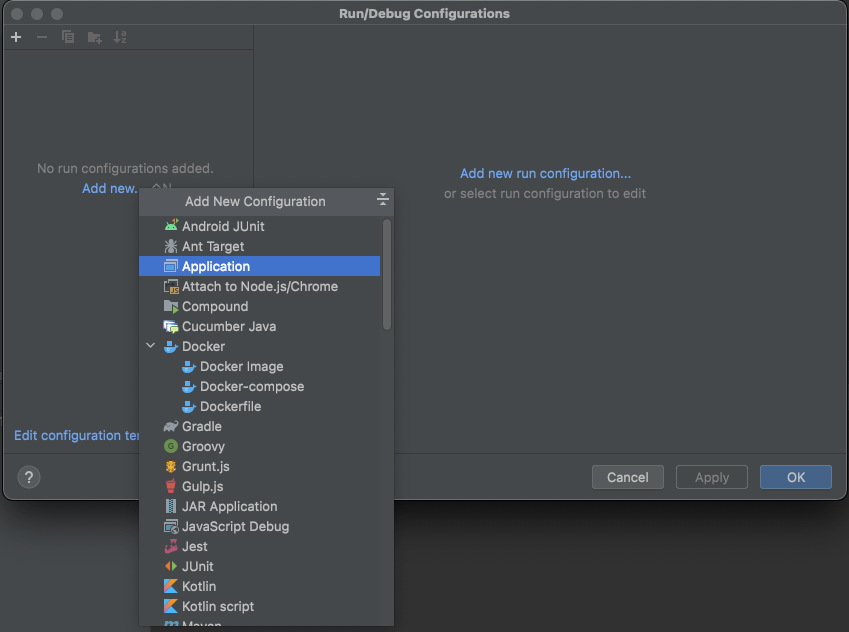Viewport: 849px width, 632px height.
Task: Click the Add new link in left panel
Action: click(x=110, y=188)
